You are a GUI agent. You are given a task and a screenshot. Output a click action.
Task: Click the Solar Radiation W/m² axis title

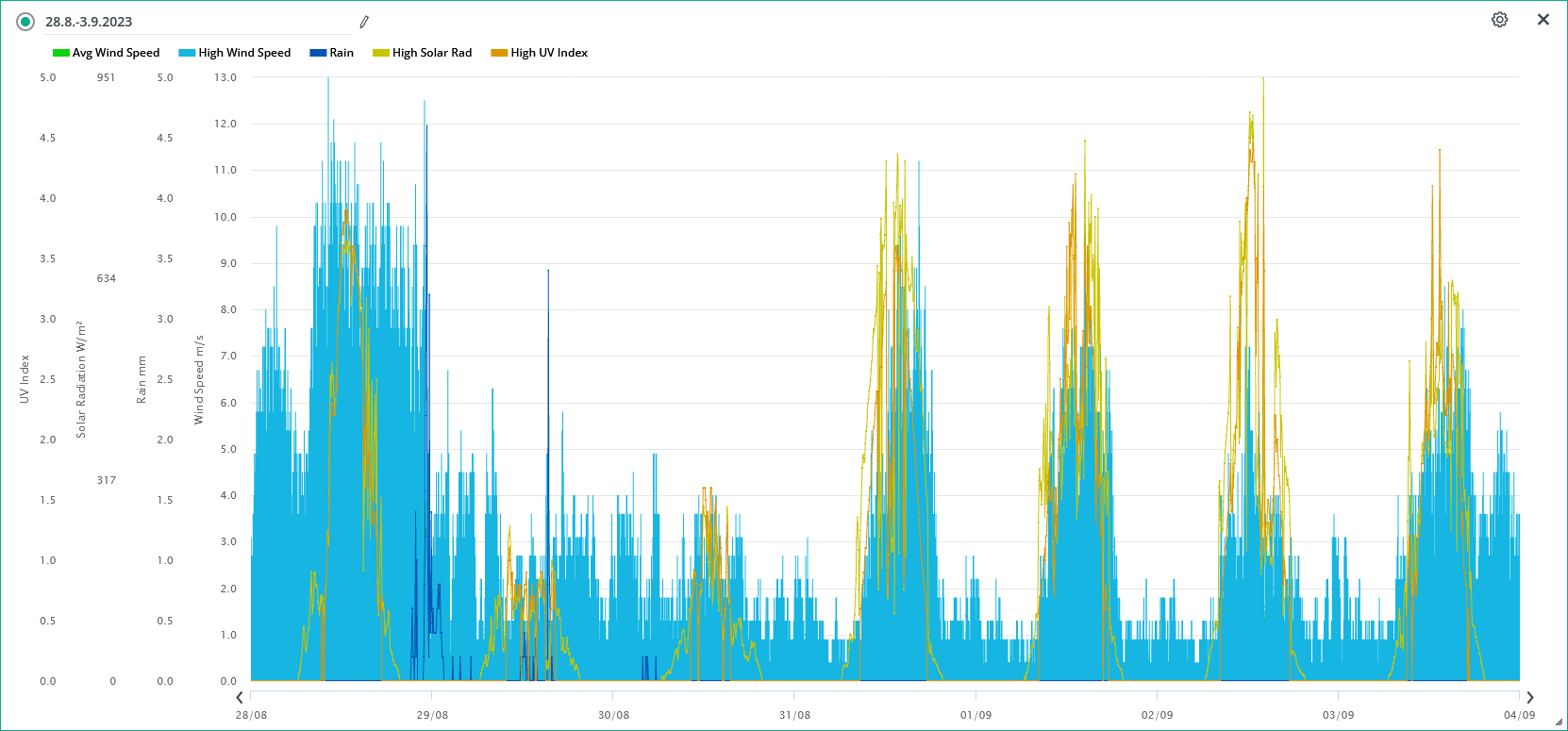click(x=81, y=379)
